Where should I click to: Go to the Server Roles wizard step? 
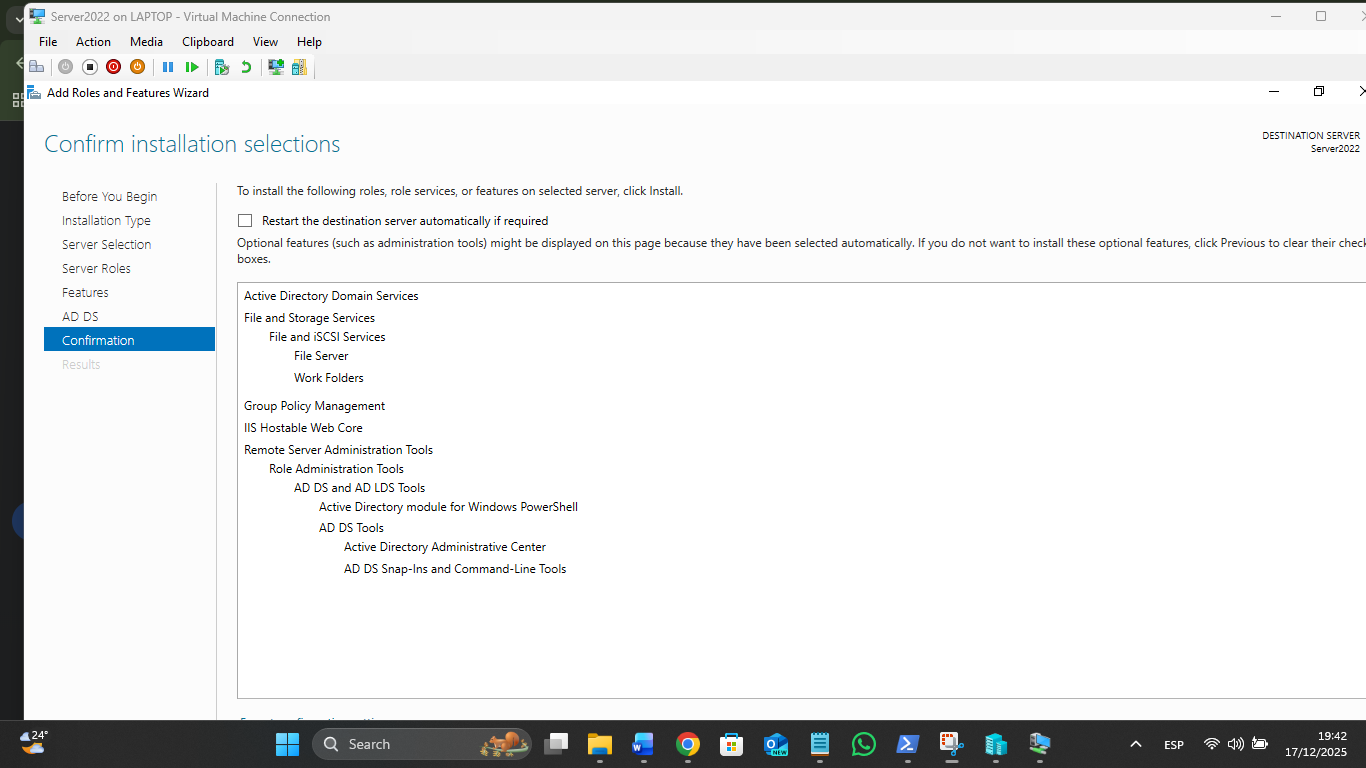click(x=96, y=269)
